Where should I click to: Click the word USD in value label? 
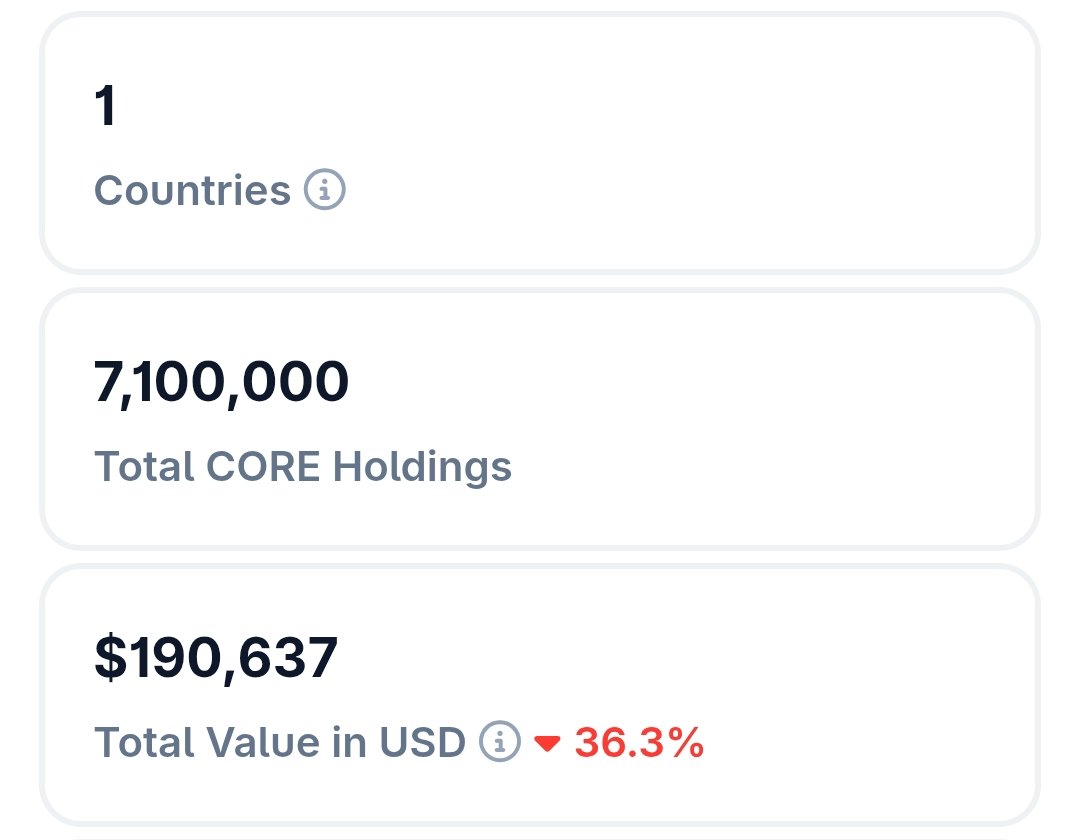pos(422,742)
